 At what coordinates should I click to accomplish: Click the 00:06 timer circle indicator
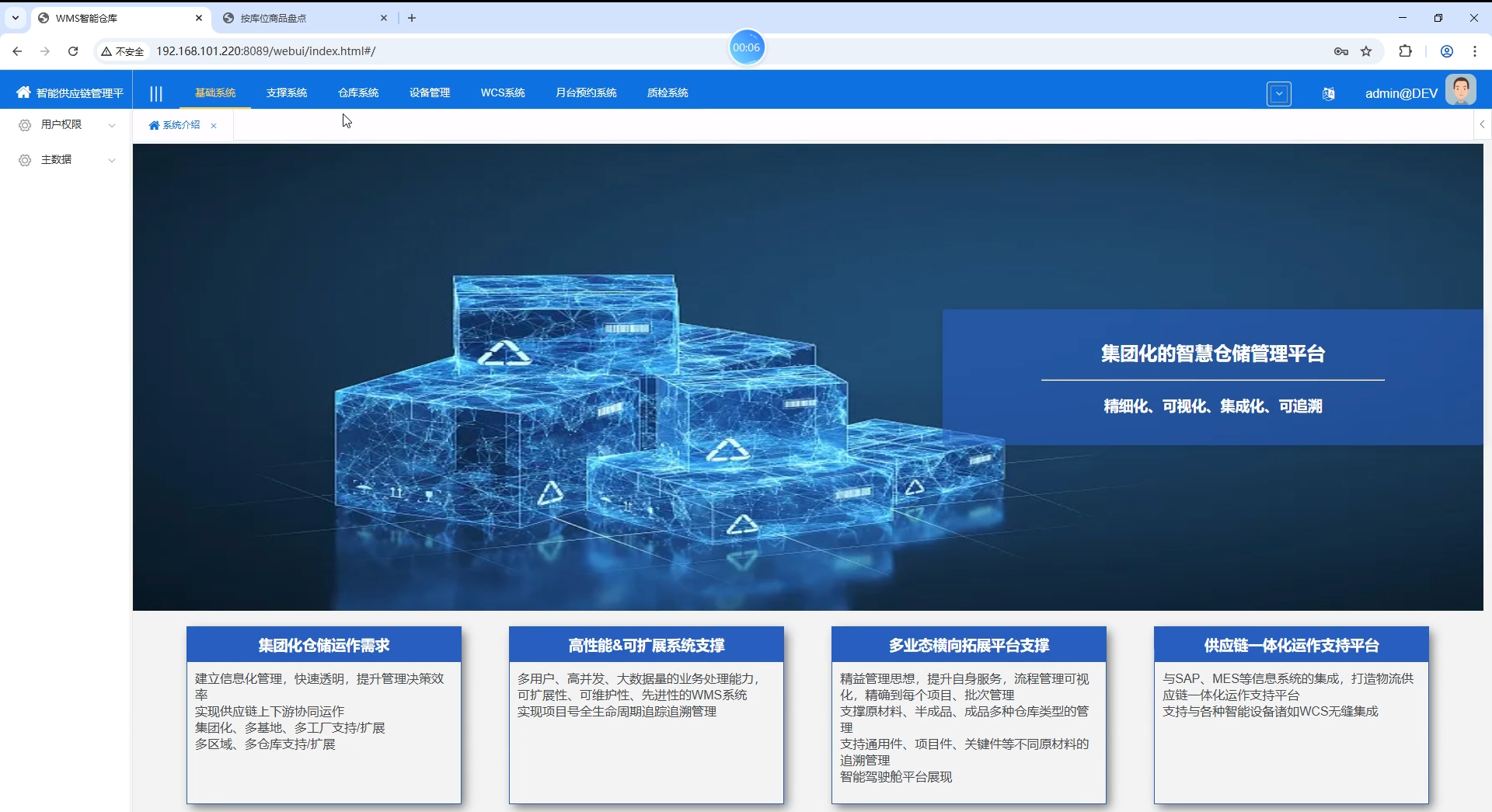[747, 47]
